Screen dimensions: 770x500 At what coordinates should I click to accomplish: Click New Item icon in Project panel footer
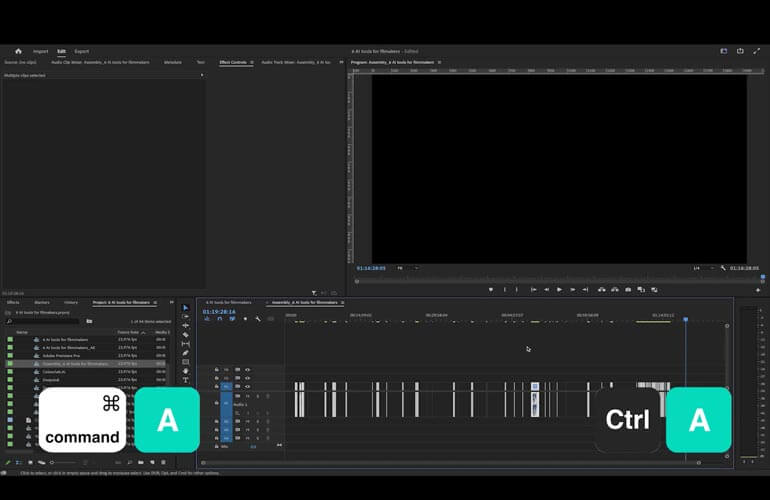coord(152,462)
